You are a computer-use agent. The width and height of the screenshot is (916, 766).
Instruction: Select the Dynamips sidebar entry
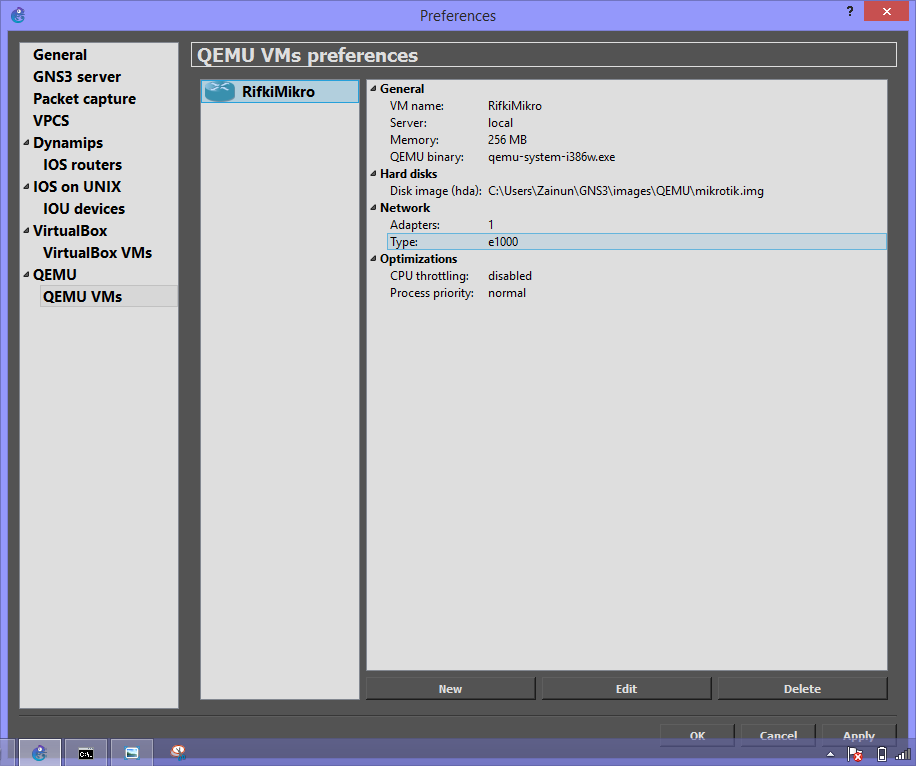[68, 143]
